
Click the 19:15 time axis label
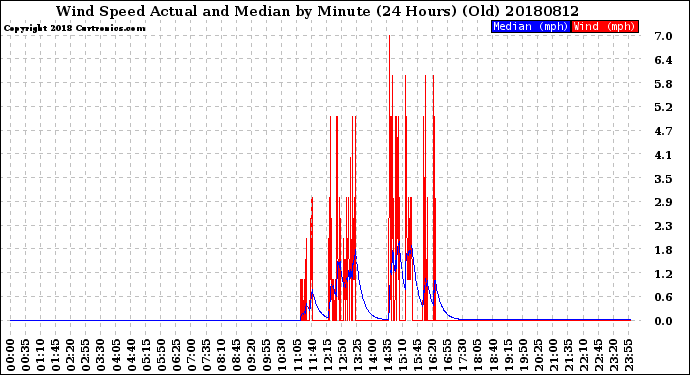point(508,355)
